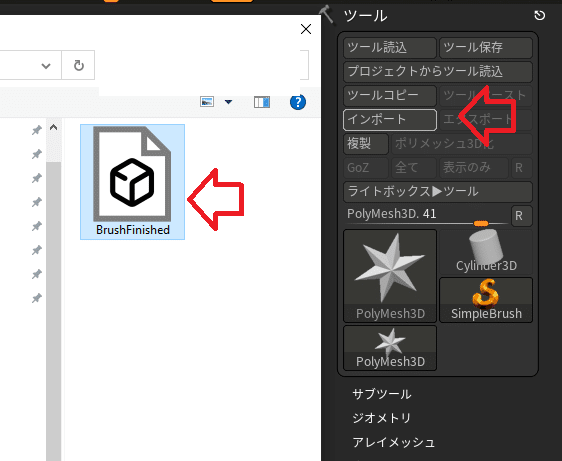Select the SimpleBrush tool thumbnail
The height and width of the screenshot is (461, 562).
(486, 300)
